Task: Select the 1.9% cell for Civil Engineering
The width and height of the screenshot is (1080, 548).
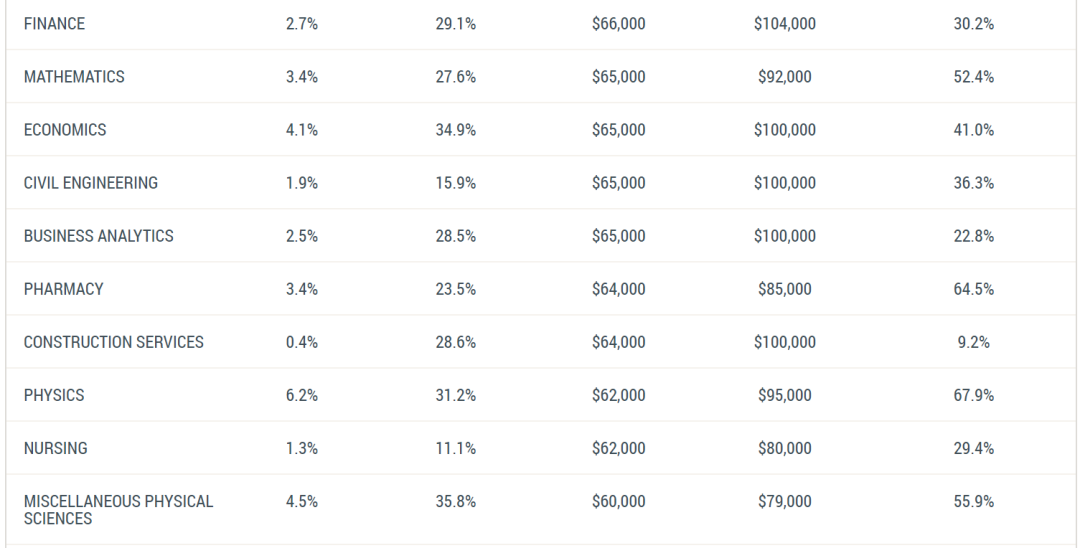Action: coord(302,183)
